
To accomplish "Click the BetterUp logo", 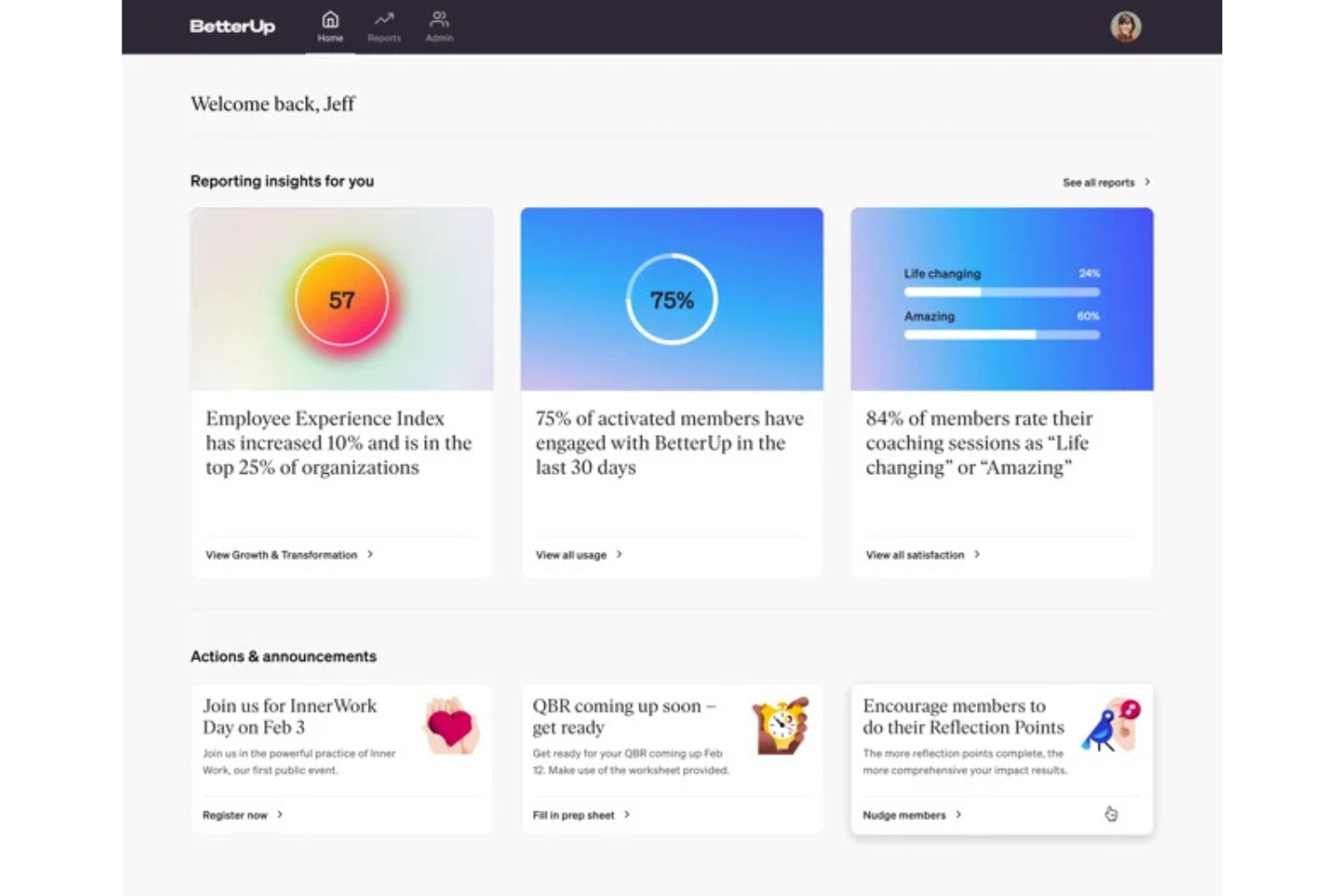I will click(x=232, y=26).
